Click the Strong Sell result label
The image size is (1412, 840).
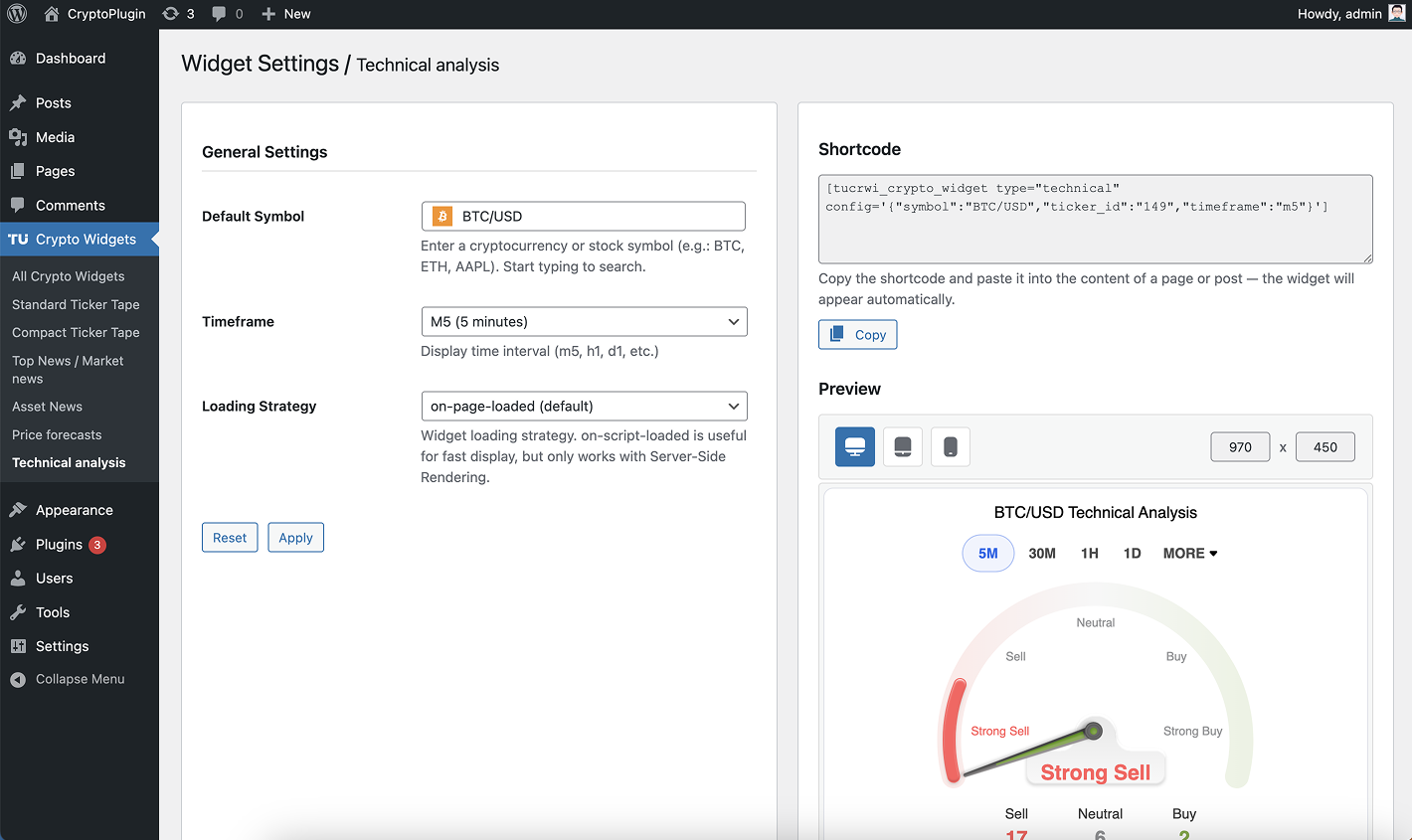tap(1095, 772)
